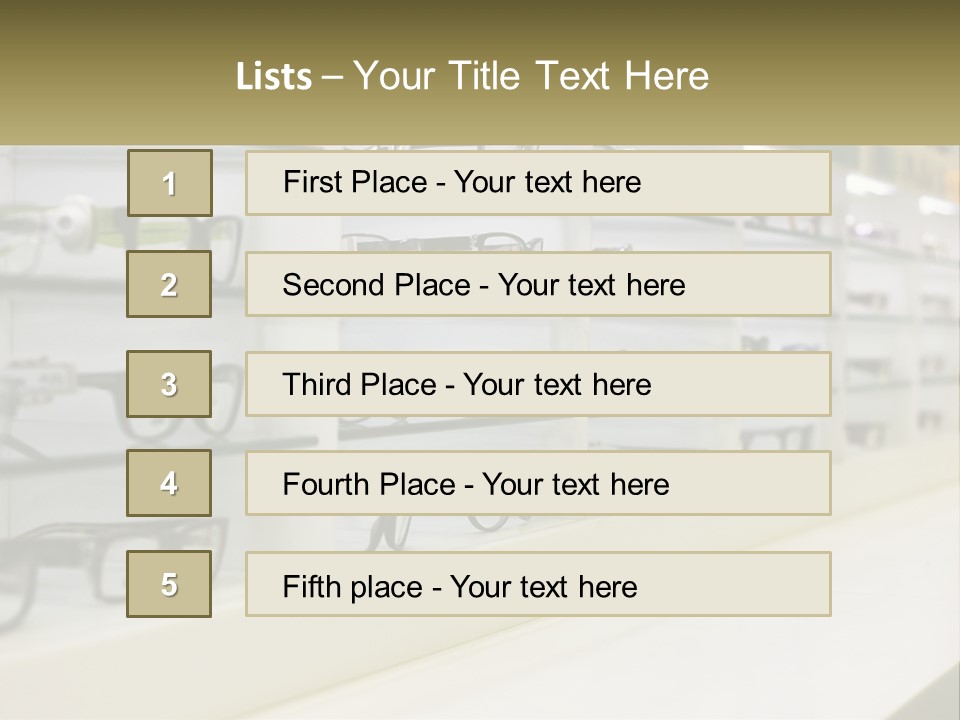Select the Fifth place text box
960x720 pixels.
pos(538,583)
